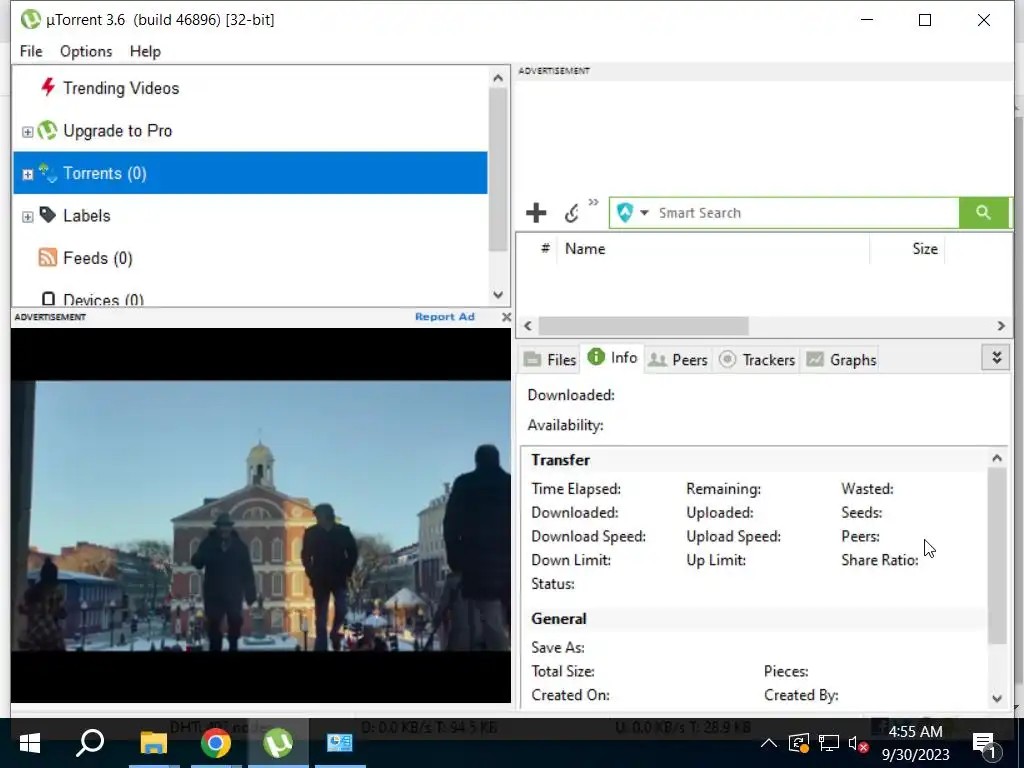
Task: Click the uTorrent logo beside Upgrade to Pro
Action: coord(47,130)
